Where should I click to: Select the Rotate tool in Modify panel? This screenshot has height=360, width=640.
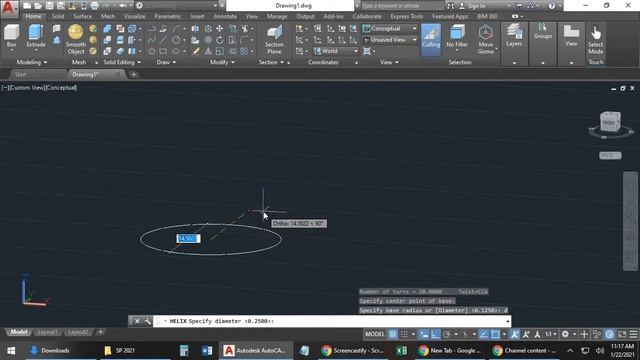[220, 40]
